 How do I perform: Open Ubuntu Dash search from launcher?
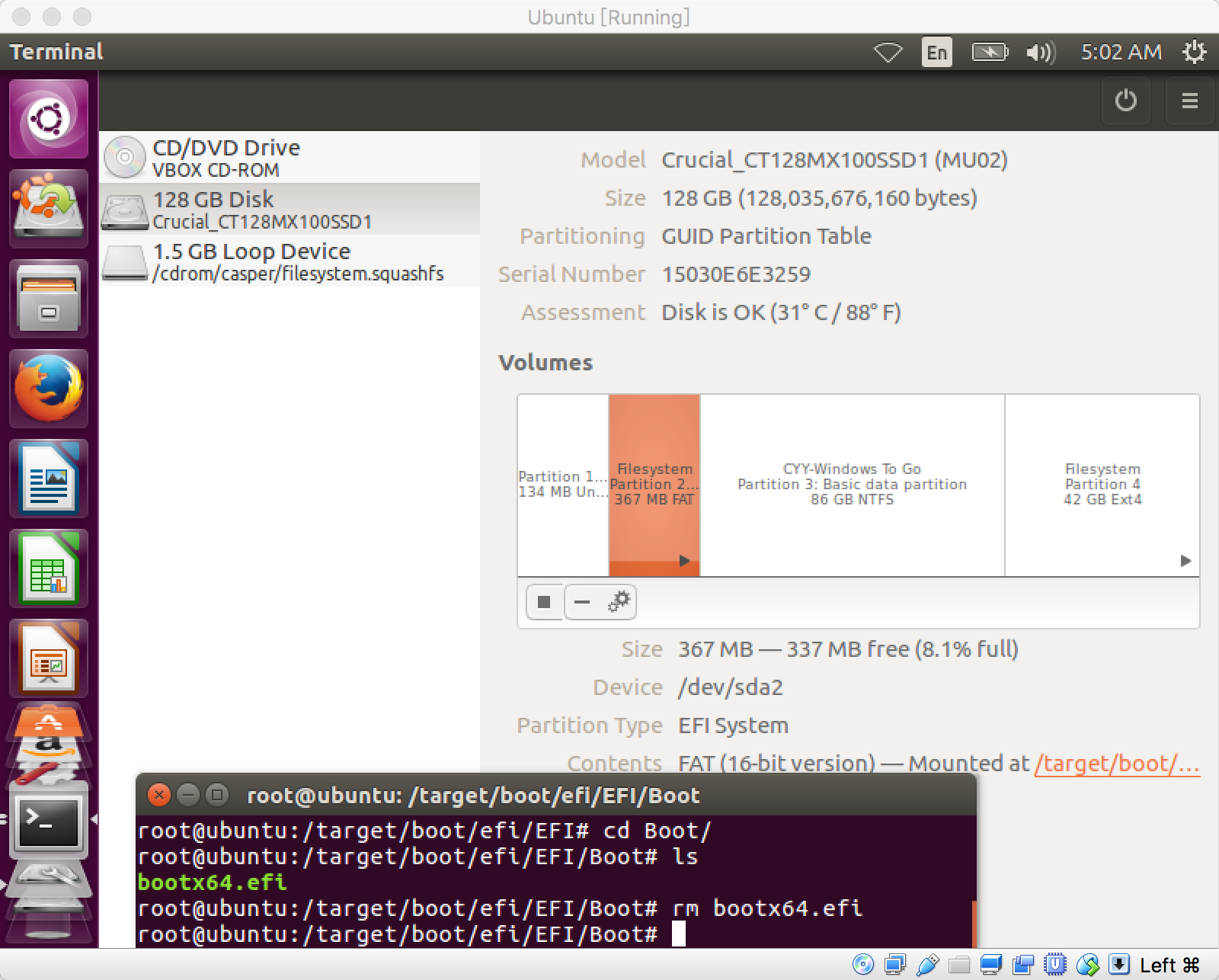[49, 120]
